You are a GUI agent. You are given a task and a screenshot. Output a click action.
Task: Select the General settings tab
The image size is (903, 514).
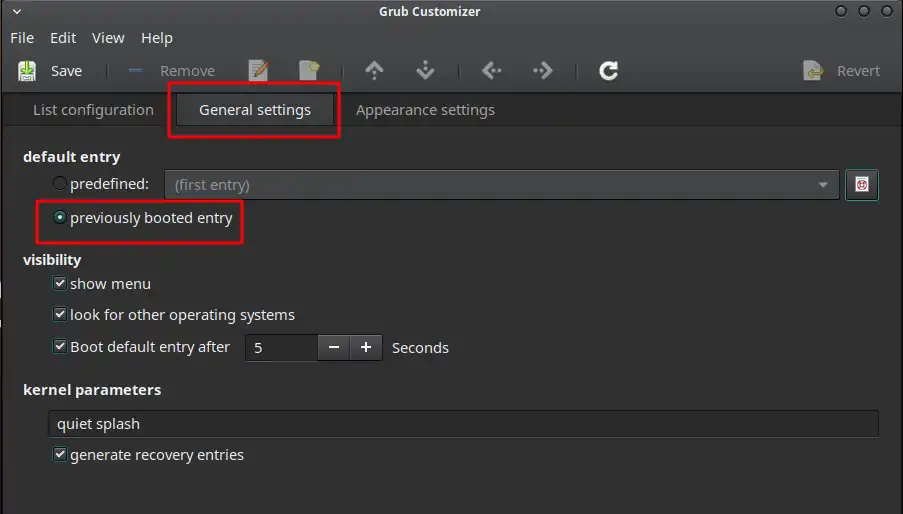click(255, 110)
